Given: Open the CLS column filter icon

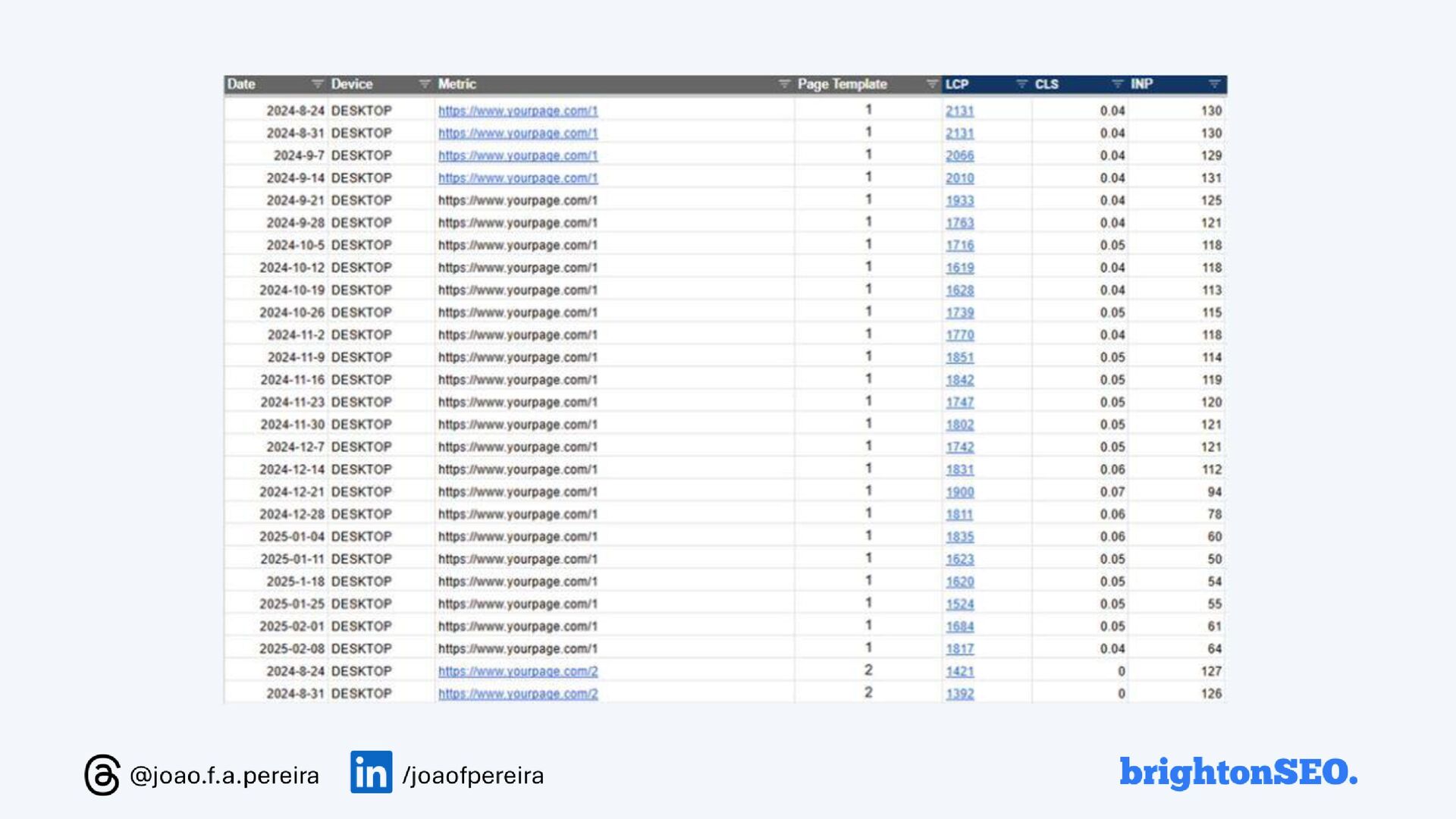Looking at the screenshot, I should pos(1117,84).
